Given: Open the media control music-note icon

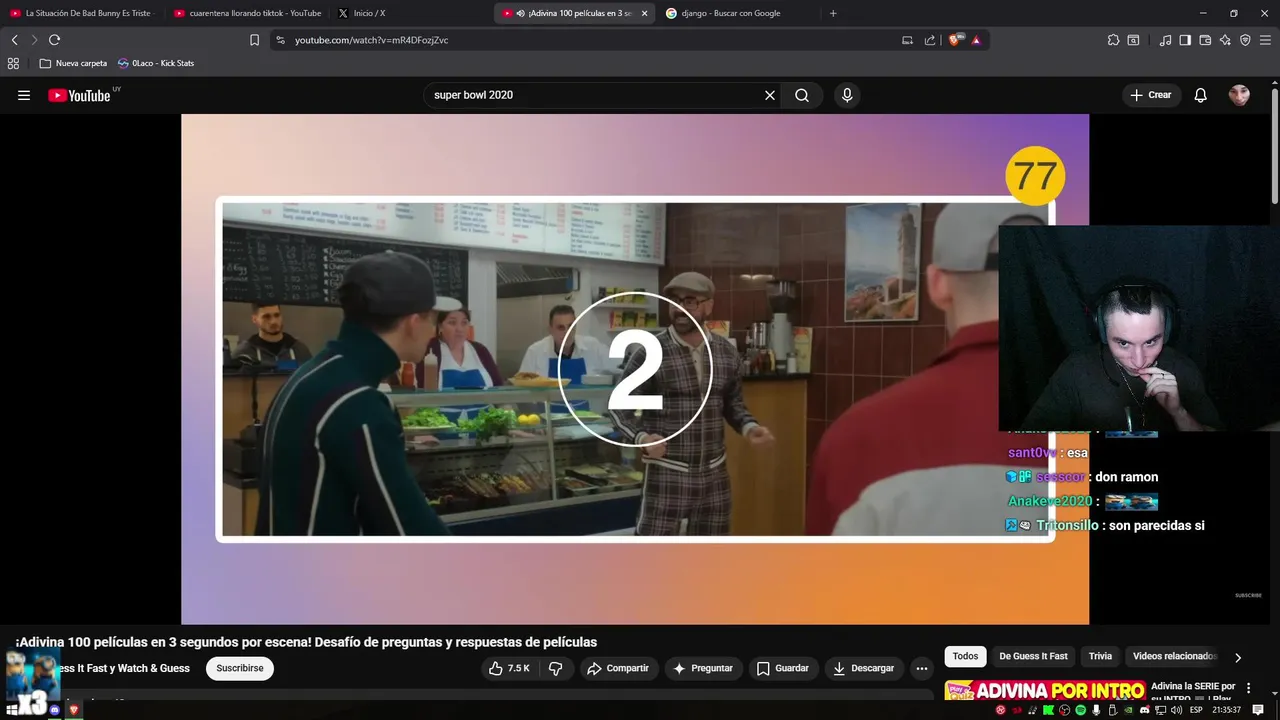Looking at the screenshot, I should coord(1165,40).
